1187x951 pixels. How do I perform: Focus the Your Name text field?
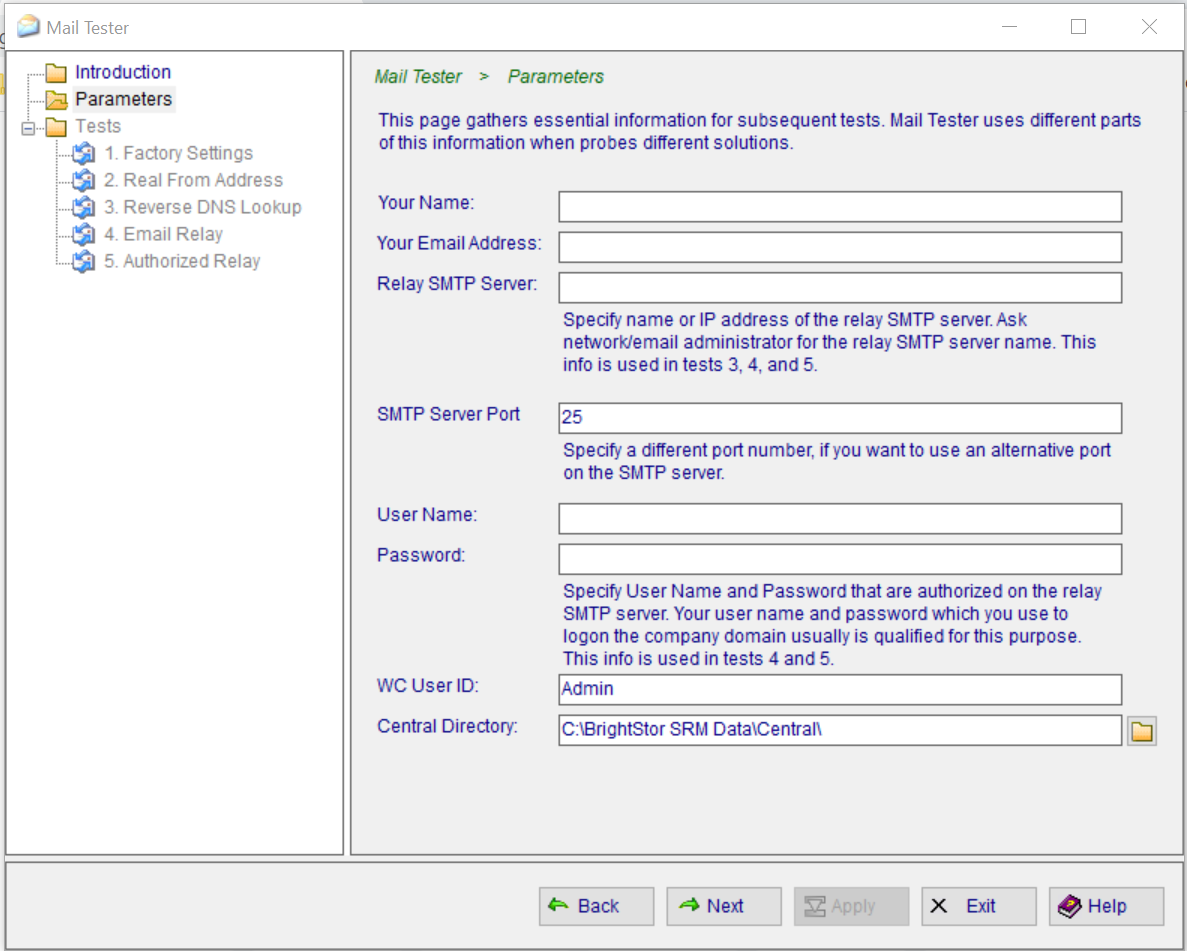[x=840, y=207]
